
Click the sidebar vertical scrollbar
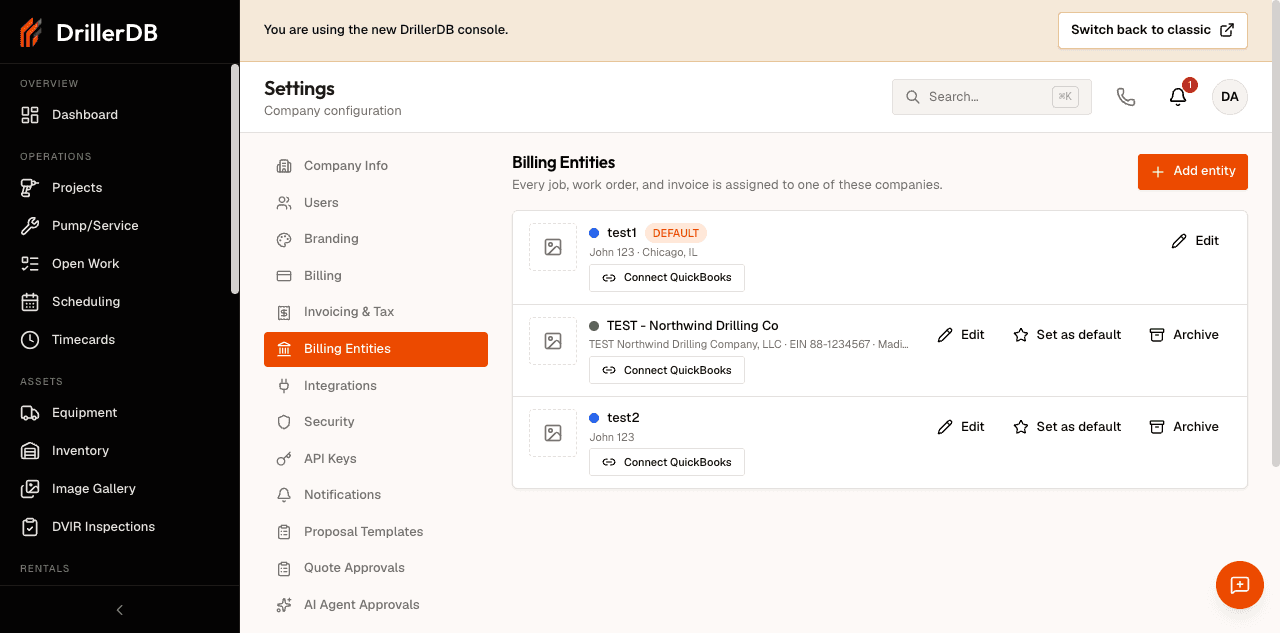pyautogui.click(x=235, y=179)
